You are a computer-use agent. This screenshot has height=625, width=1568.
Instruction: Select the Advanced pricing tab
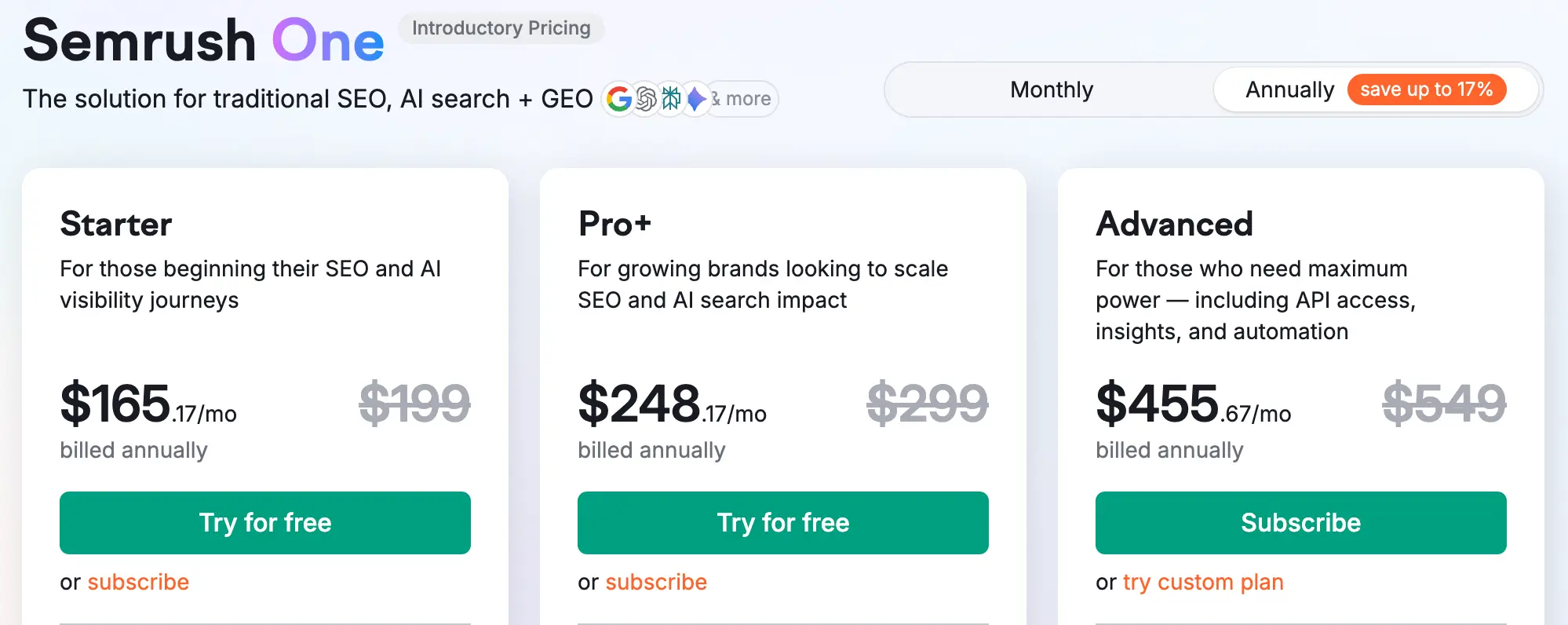[1174, 224]
